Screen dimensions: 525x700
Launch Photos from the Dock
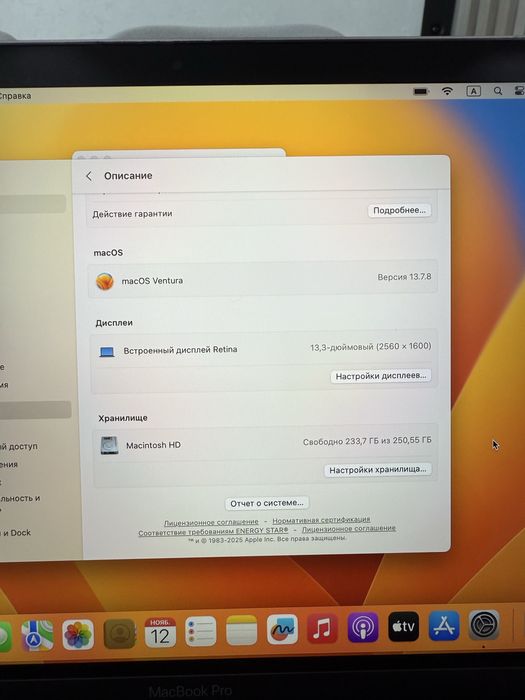[78, 634]
